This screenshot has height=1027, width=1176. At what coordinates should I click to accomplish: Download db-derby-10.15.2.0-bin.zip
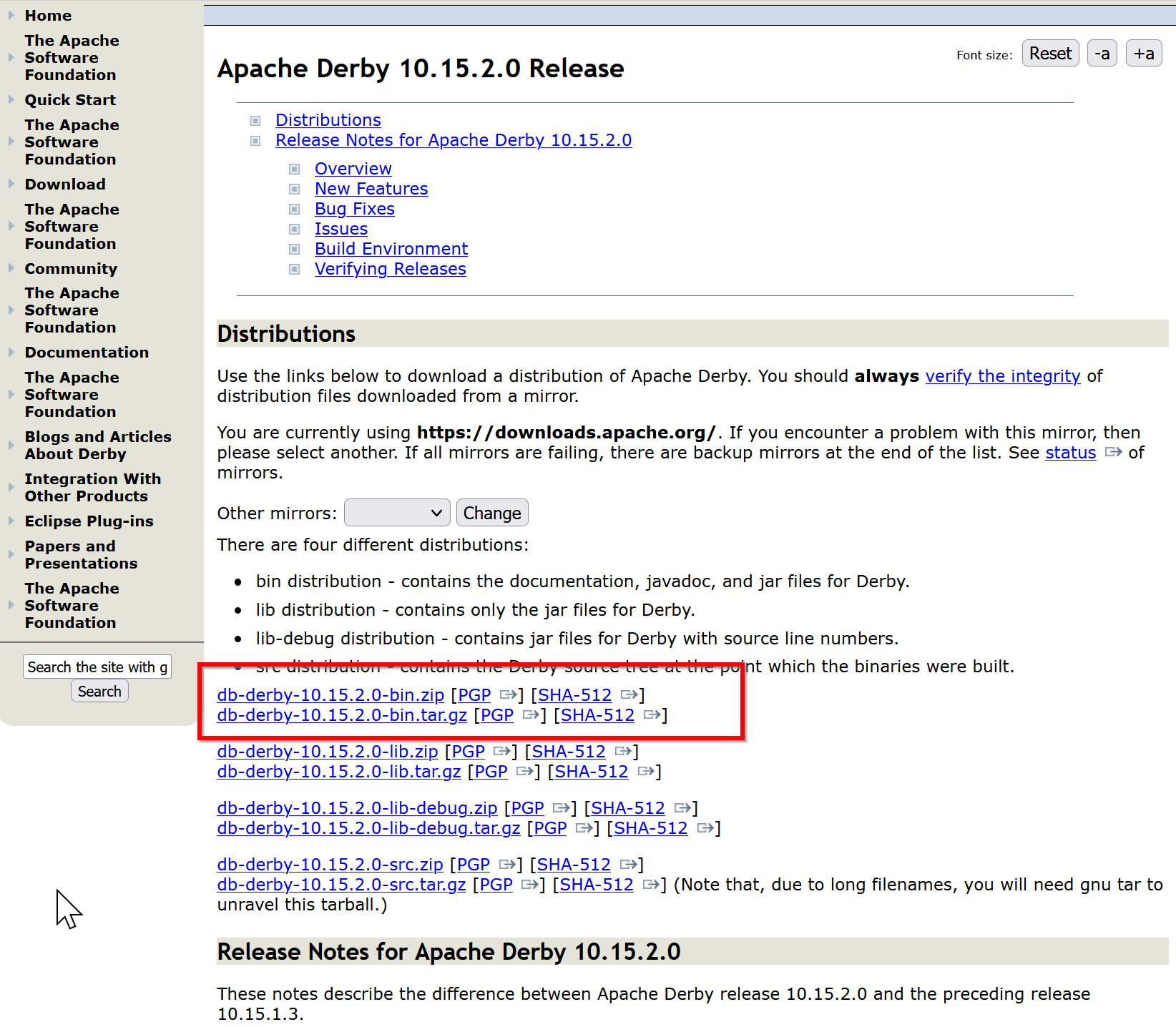[x=330, y=694]
